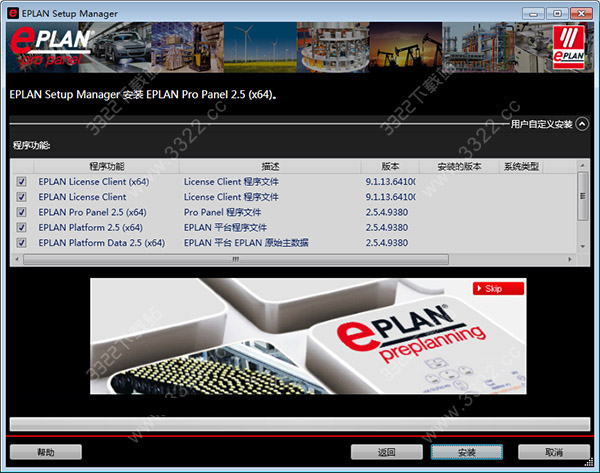Select the EPLAN Pro Panel 2.5 (x64) name
Image resolution: width=600 pixels, height=473 pixels.
[92, 212]
